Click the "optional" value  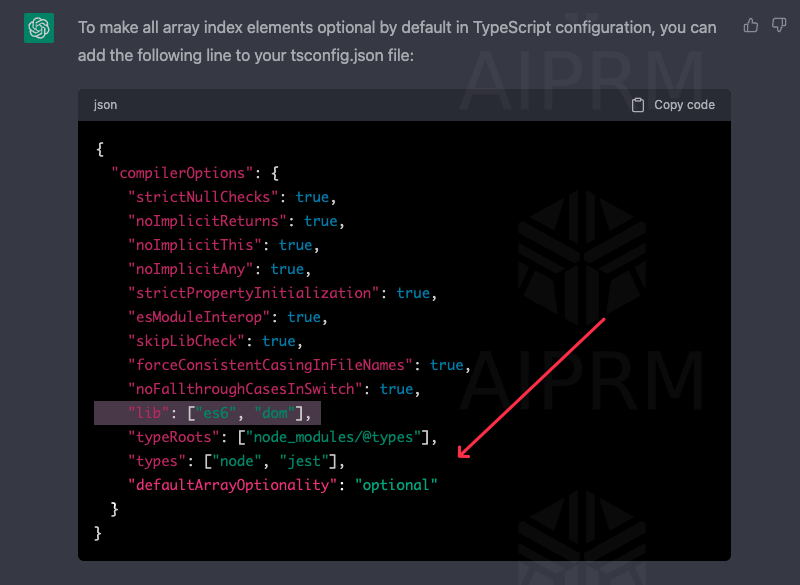tap(396, 485)
